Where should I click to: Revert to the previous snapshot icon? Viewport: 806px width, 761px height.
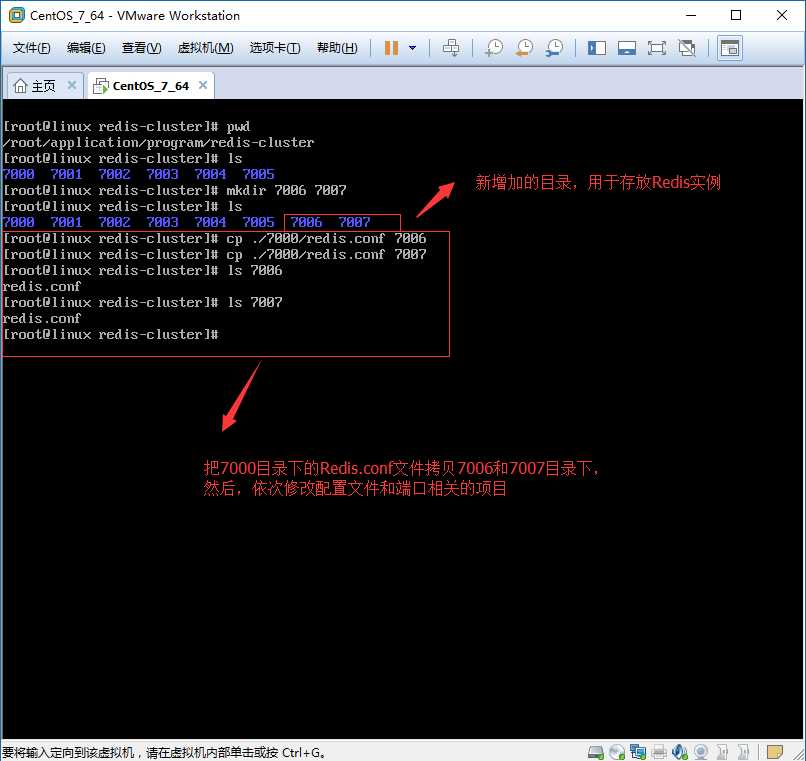(x=524, y=48)
